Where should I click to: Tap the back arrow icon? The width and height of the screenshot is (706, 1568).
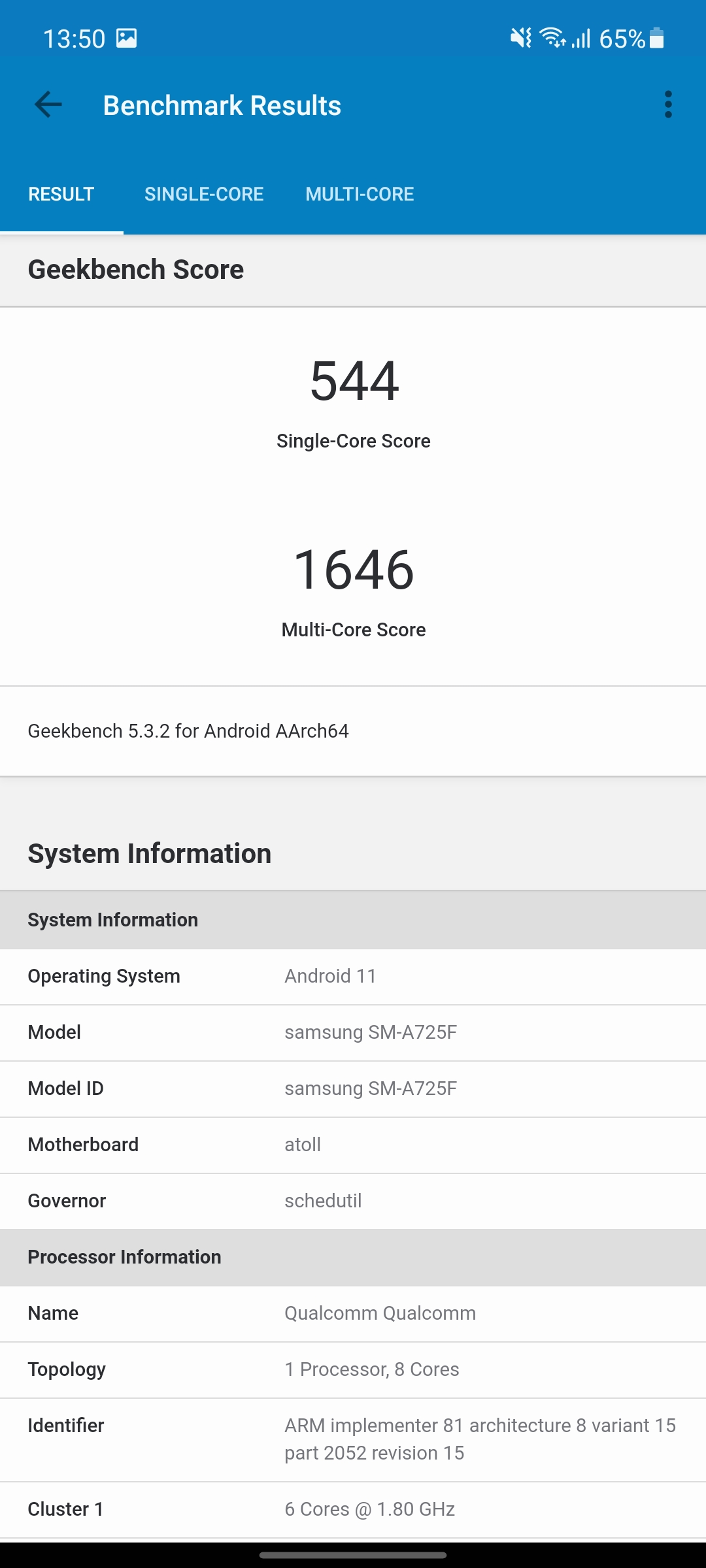coord(48,105)
